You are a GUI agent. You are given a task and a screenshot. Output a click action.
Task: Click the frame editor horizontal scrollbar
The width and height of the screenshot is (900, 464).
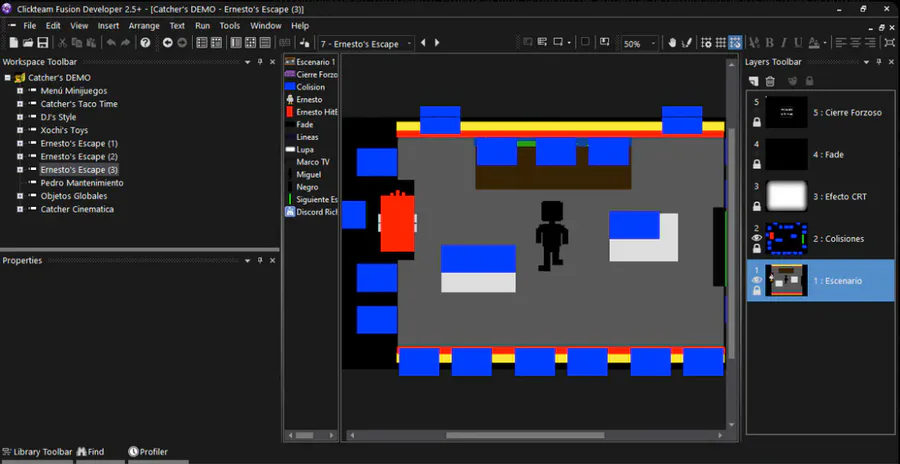tap(525, 435)
